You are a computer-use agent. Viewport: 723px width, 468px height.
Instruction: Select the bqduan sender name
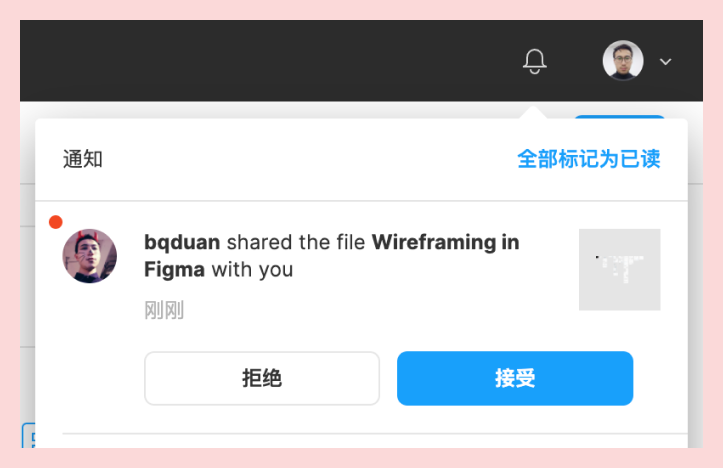pos(182,242)
